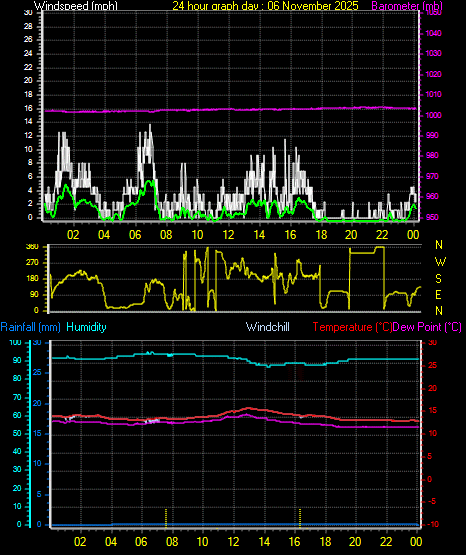Viewport: 466px width, 555px height.
Task: Select the "Windchill" legend label
Action: (267, 327)
